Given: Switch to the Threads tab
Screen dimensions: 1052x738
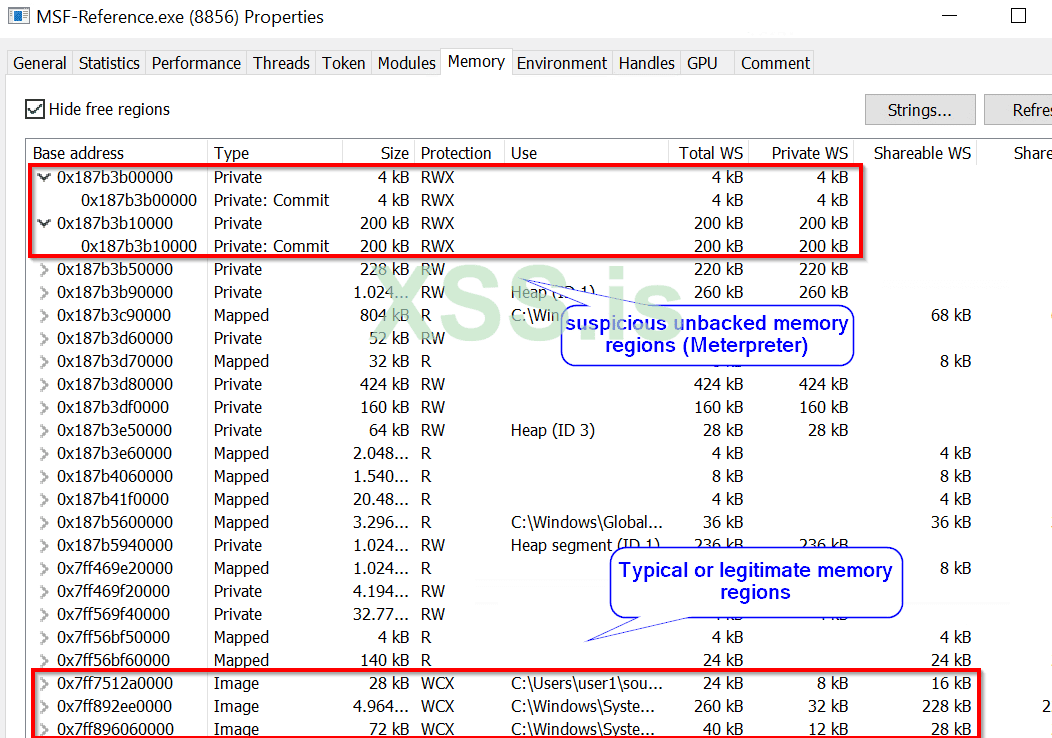Looking at the screenshot, I should pos(281,63).
